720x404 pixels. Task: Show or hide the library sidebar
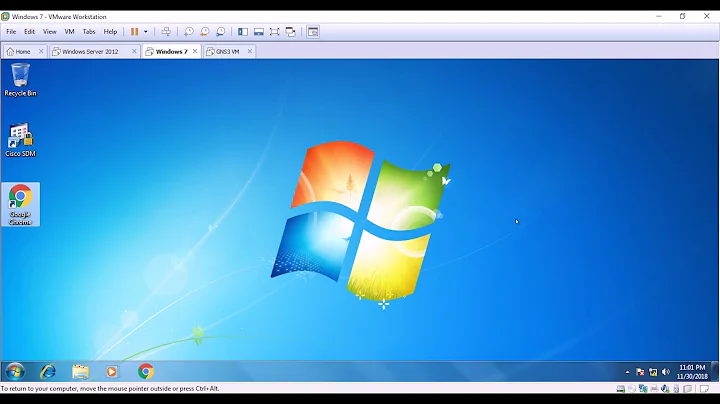(x=243, y=32)
